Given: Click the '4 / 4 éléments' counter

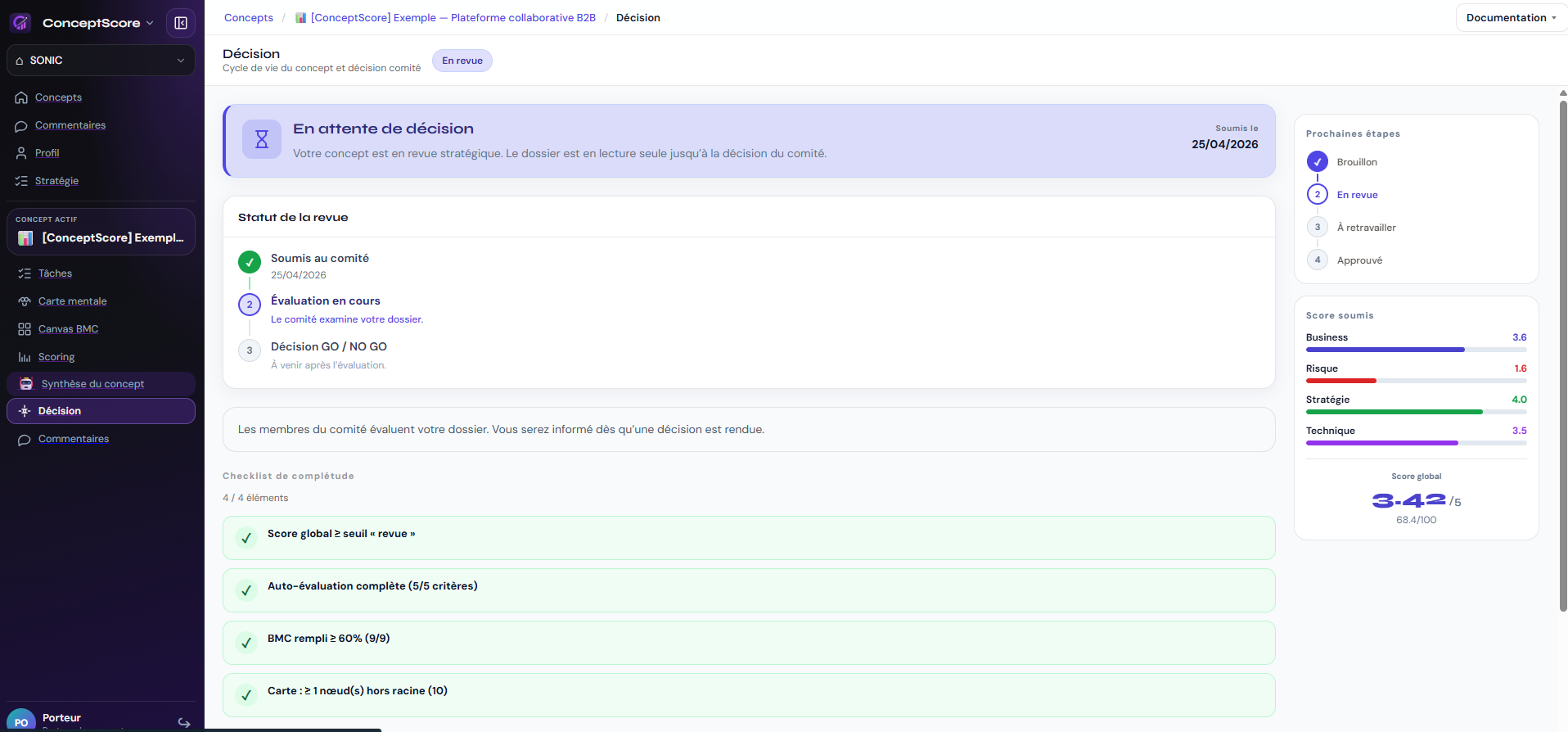Looking at the screenshot, I should click(x=255, y=498).
